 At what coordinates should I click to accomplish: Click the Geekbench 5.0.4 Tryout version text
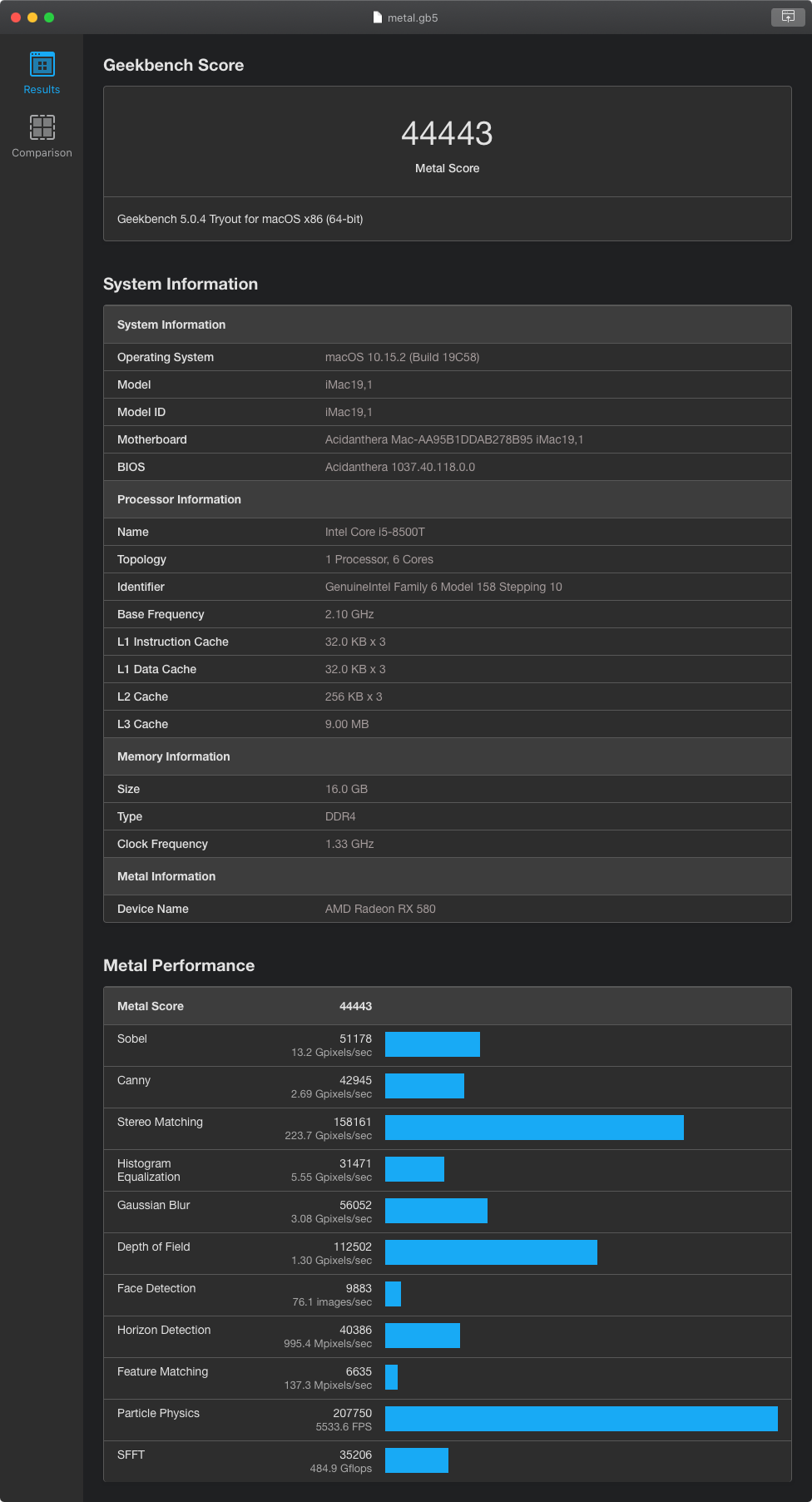240,219
